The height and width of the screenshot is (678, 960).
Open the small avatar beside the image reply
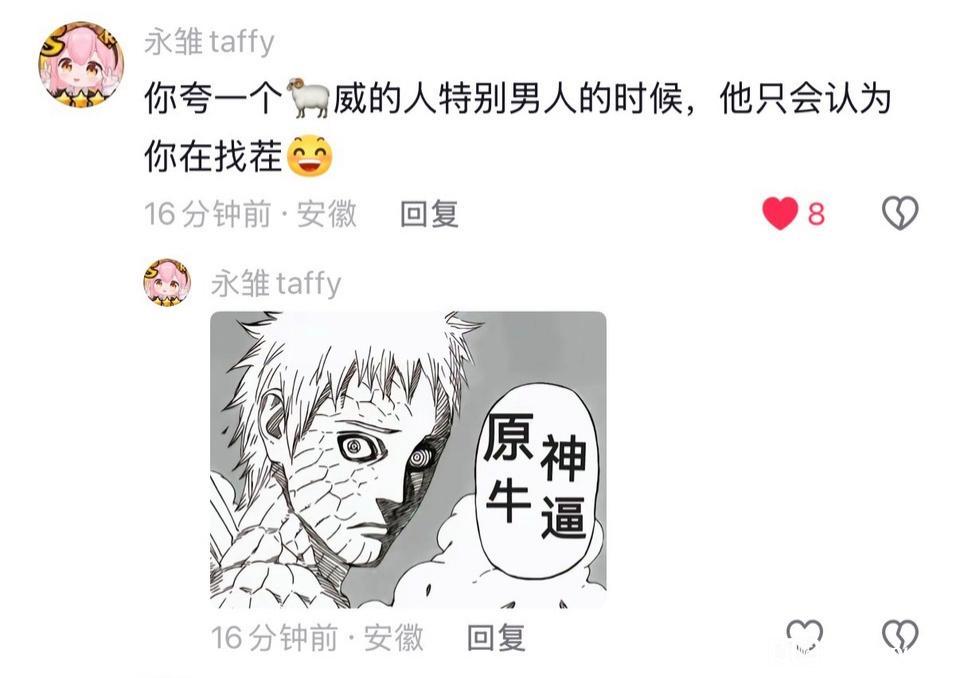[167, 282]
